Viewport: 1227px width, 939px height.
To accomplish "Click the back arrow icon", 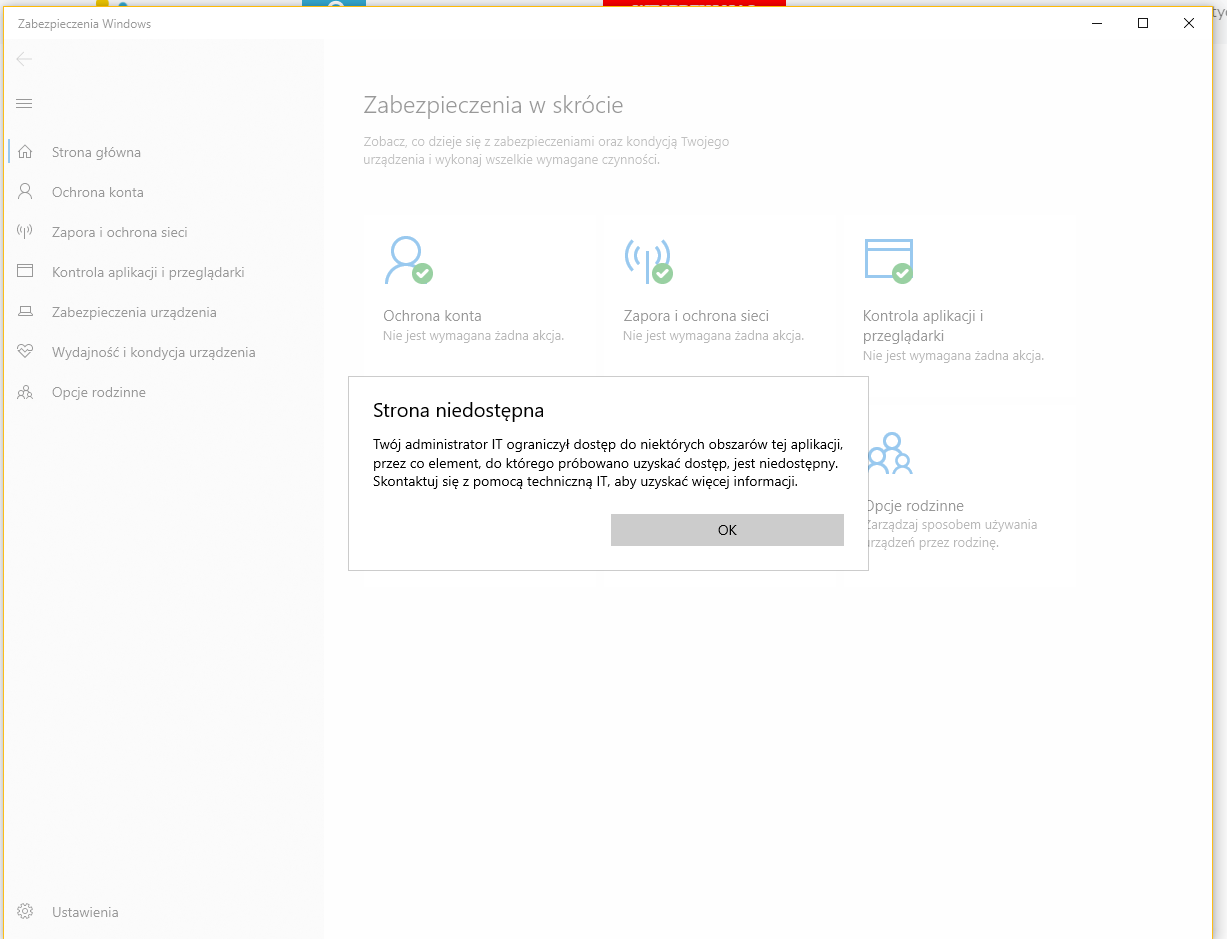I will click(x=25, y=59).
